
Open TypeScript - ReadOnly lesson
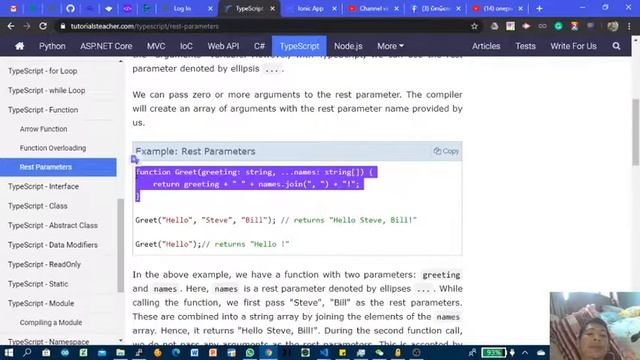point(44,264)
